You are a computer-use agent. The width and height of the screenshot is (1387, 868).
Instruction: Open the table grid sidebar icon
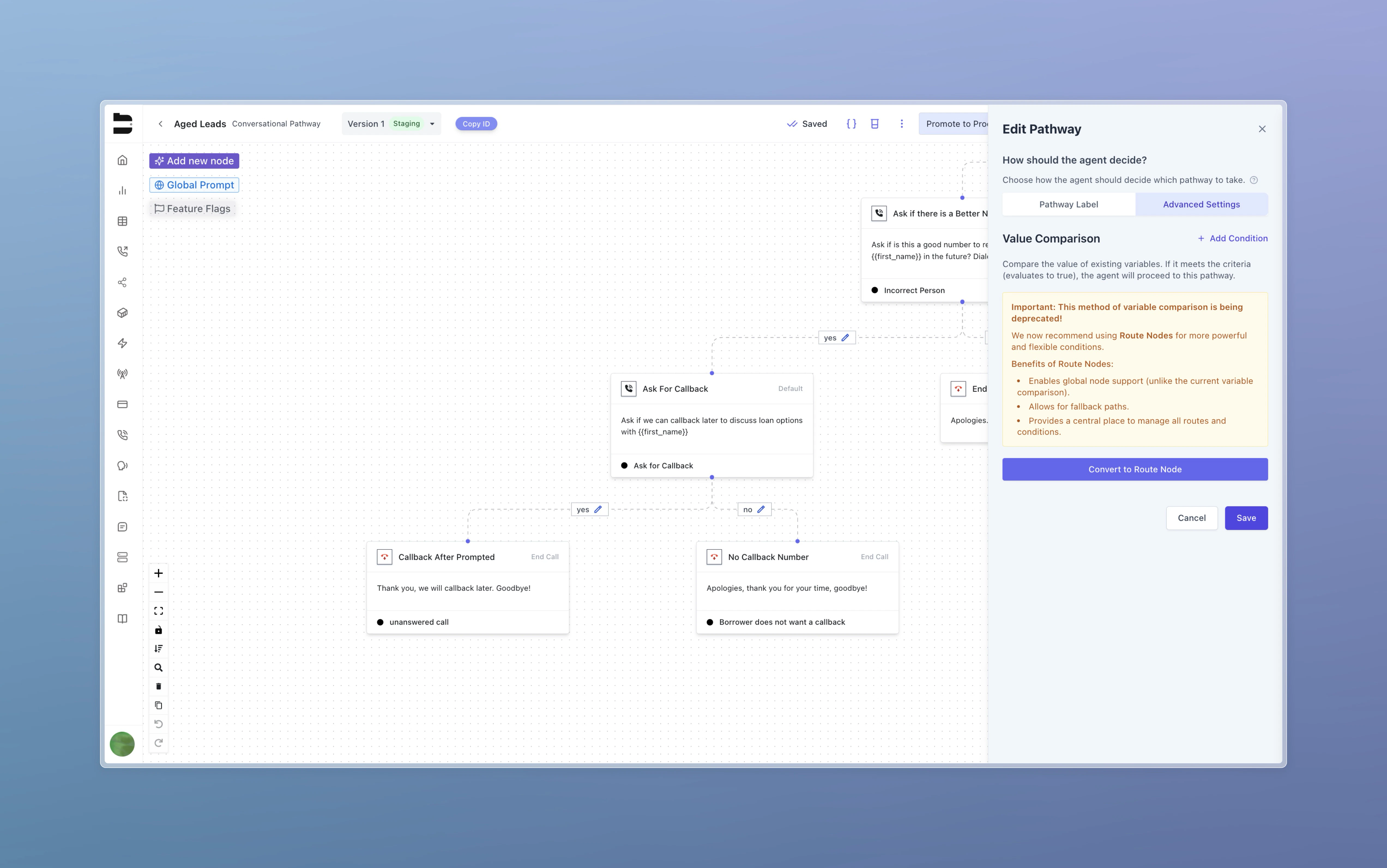pos(122,221)
